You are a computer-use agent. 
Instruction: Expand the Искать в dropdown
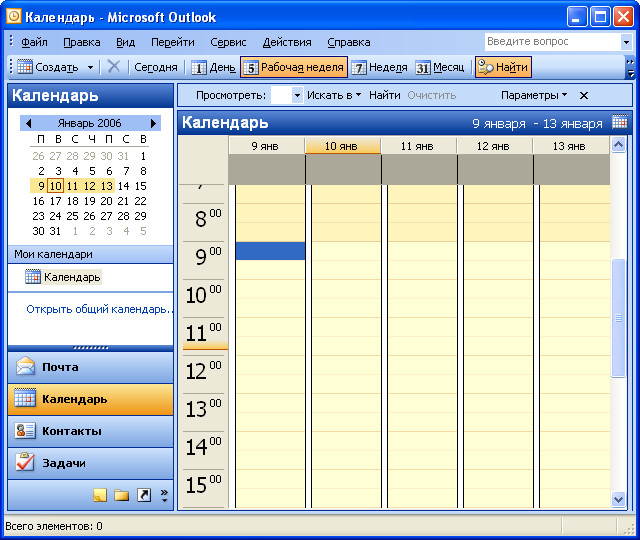[334, 96]
